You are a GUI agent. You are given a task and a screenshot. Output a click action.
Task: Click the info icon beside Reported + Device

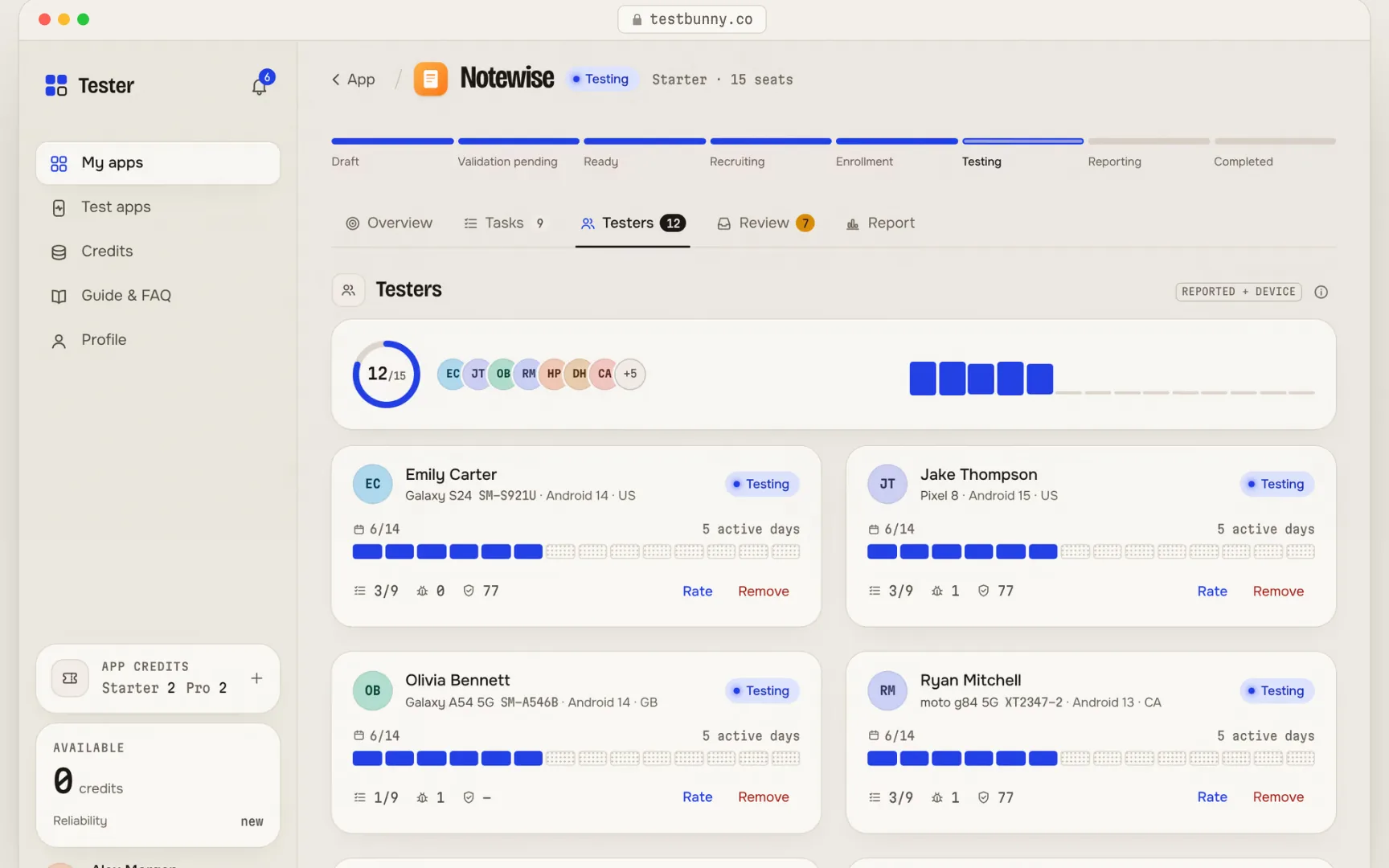coord(1321,292)
